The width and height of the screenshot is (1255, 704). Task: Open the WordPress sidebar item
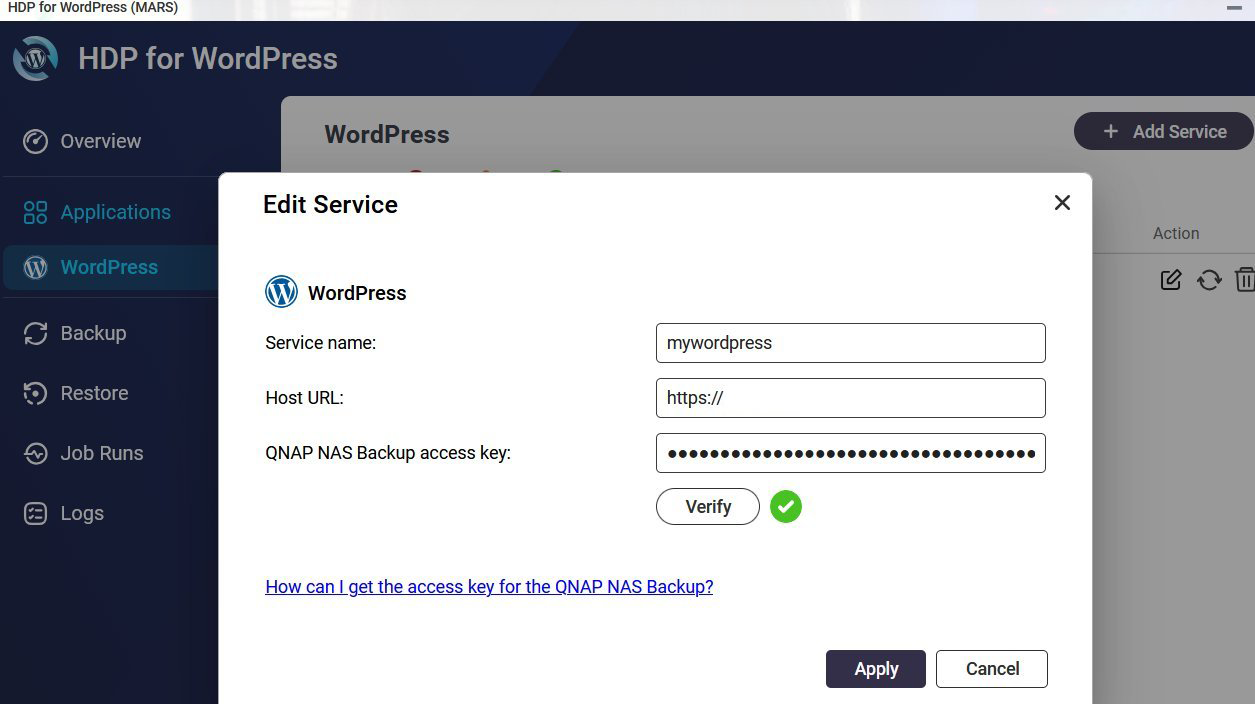point(109,267)
